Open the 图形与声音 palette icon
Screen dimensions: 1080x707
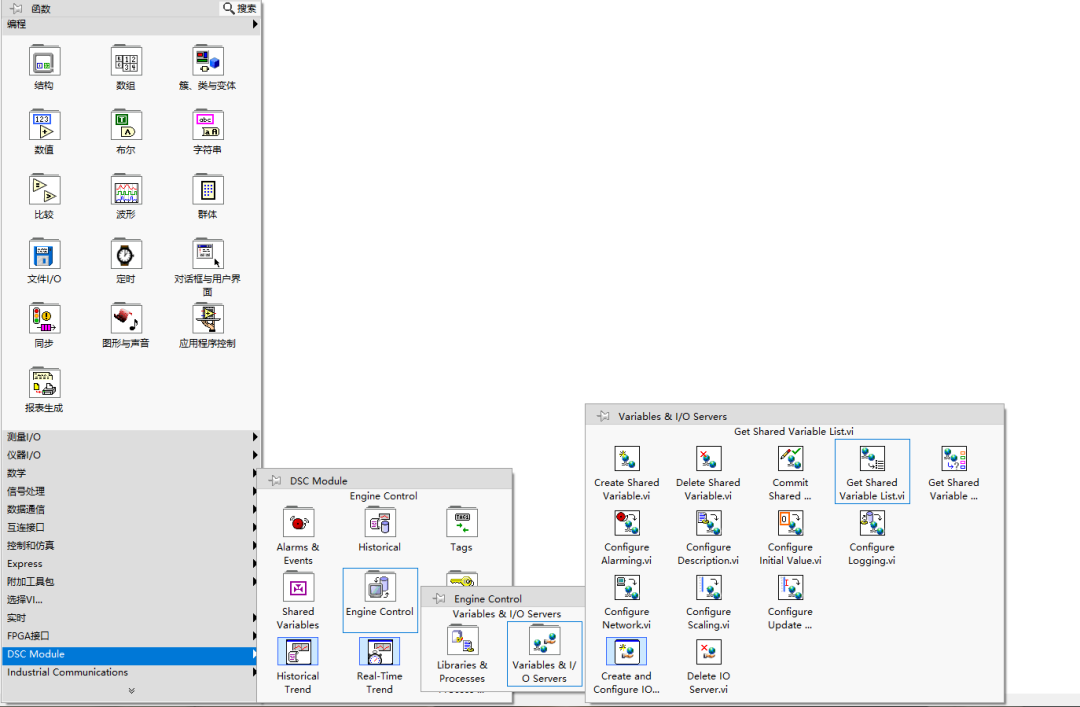pyautogui.click(x=126, y=319)
